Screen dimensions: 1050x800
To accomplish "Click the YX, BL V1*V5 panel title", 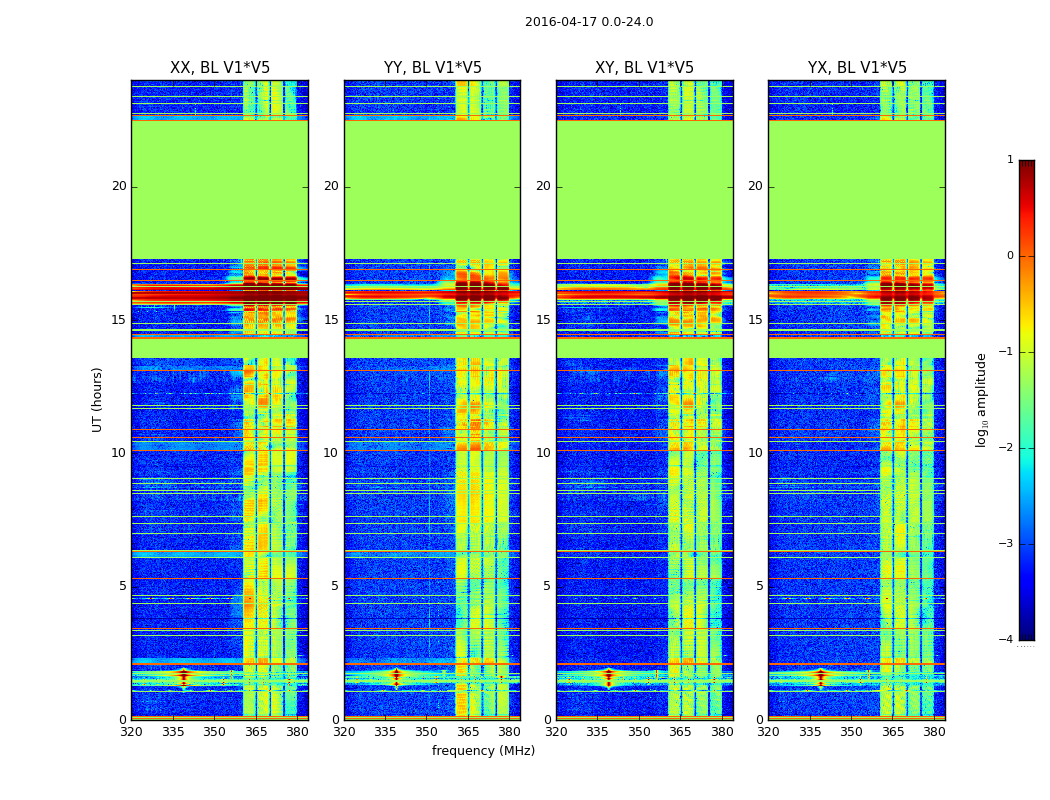I will click(857, 68).
